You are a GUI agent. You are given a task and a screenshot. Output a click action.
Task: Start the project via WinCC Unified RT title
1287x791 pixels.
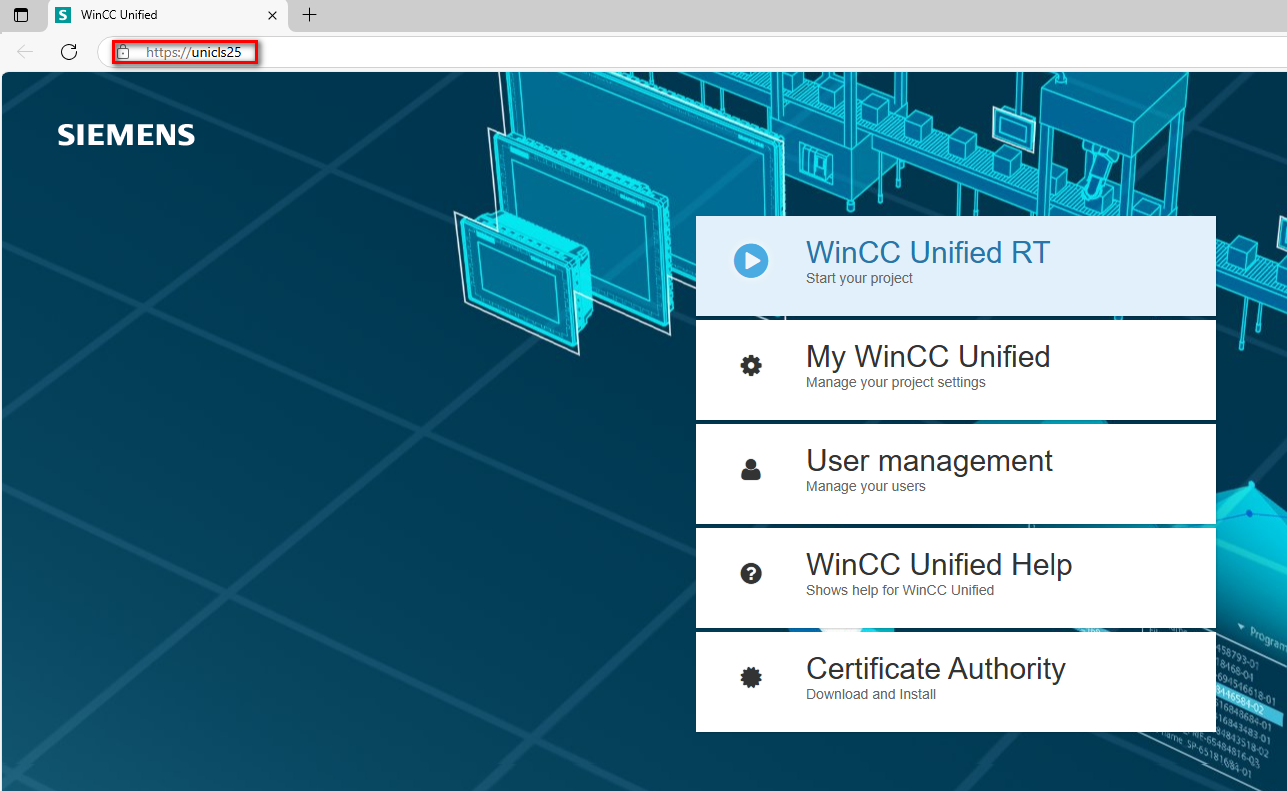coord(928,253)
